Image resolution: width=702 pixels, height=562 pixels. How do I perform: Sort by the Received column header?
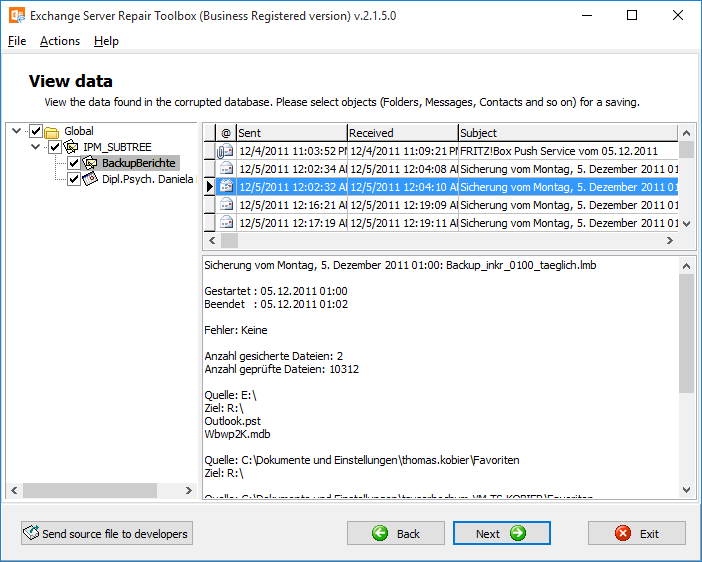pyautogui.click(x=403, y=133)
